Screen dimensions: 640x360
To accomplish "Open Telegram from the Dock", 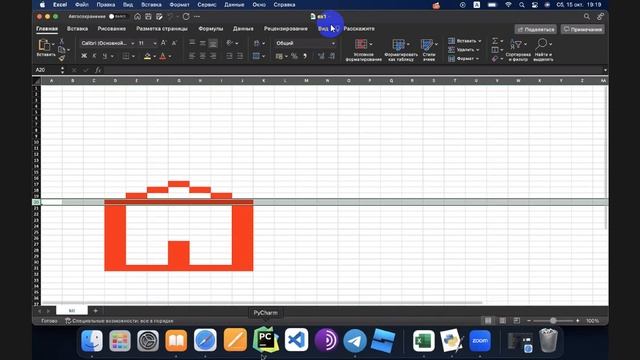I will 355,340.
